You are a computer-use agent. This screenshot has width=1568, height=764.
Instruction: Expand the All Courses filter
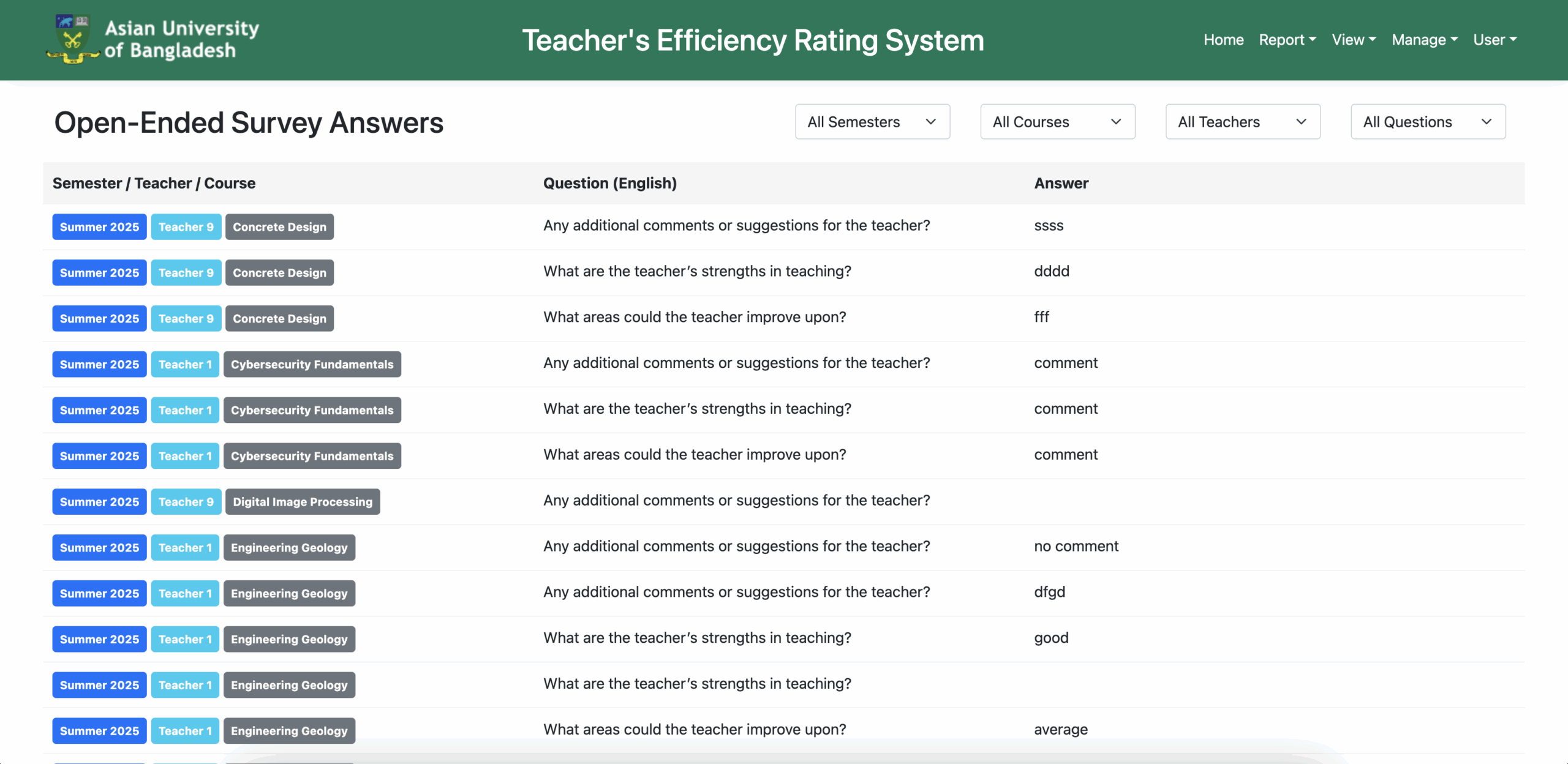(x=1057, y=122)
